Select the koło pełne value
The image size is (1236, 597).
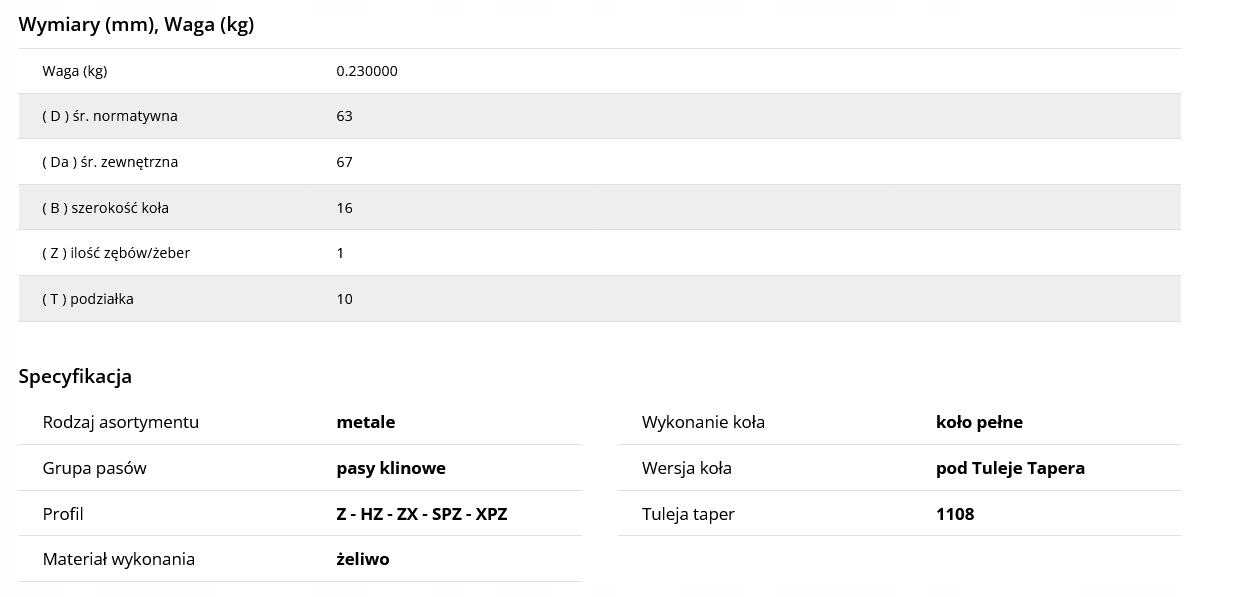pos(979,422)
